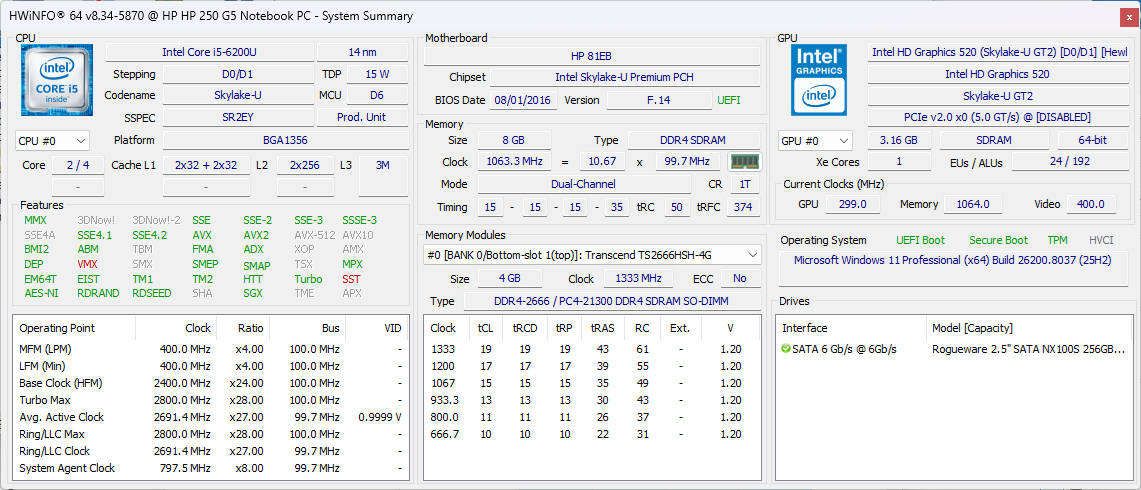
Task: Click the SSPEC value SR2EY
Action: [x=237, y=117]
